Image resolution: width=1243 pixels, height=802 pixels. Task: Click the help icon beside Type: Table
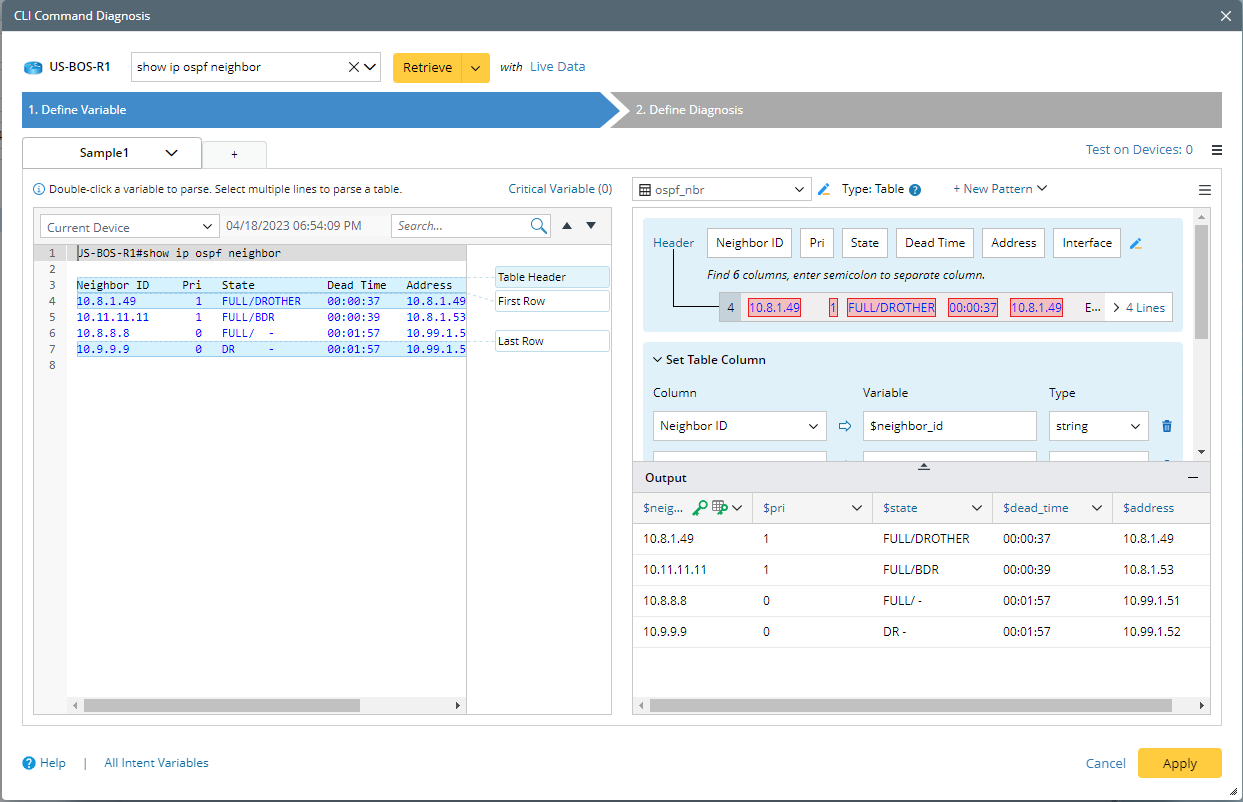pos(914,190)
